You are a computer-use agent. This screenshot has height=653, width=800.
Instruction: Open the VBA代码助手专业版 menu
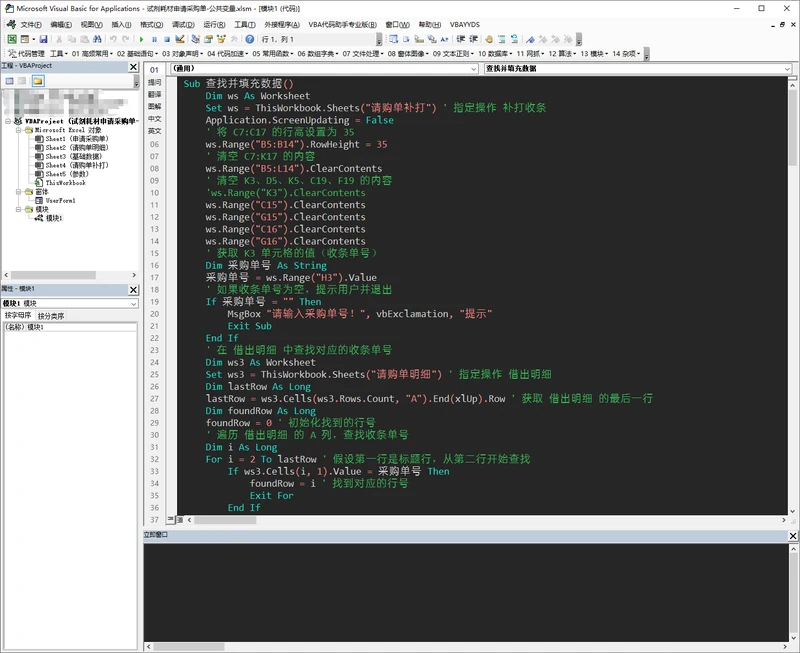coord(342,24)
